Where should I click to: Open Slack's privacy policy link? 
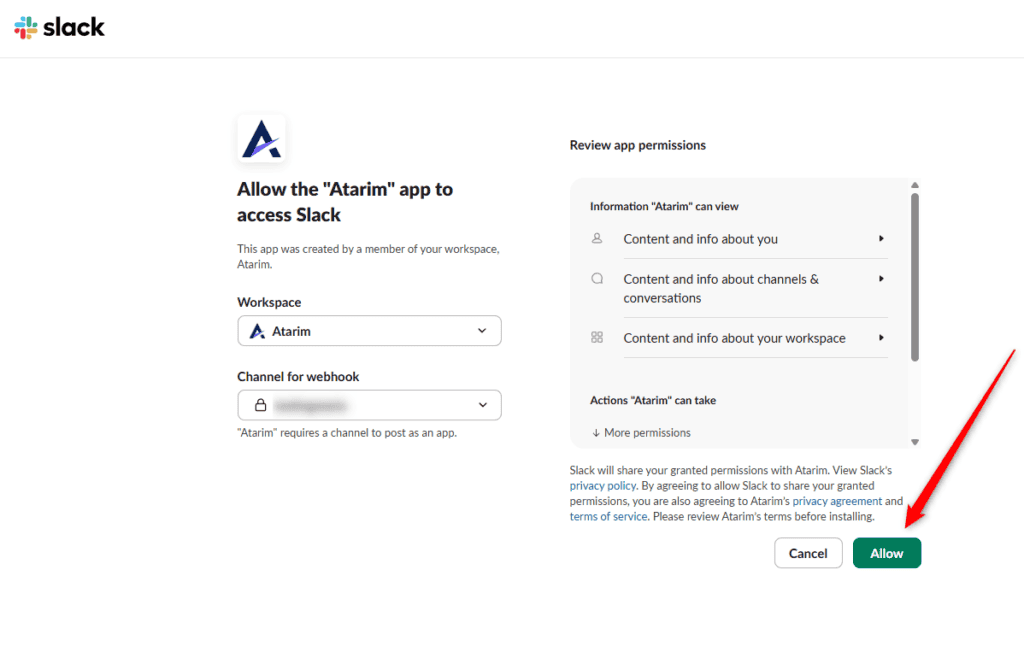point(603,486)
